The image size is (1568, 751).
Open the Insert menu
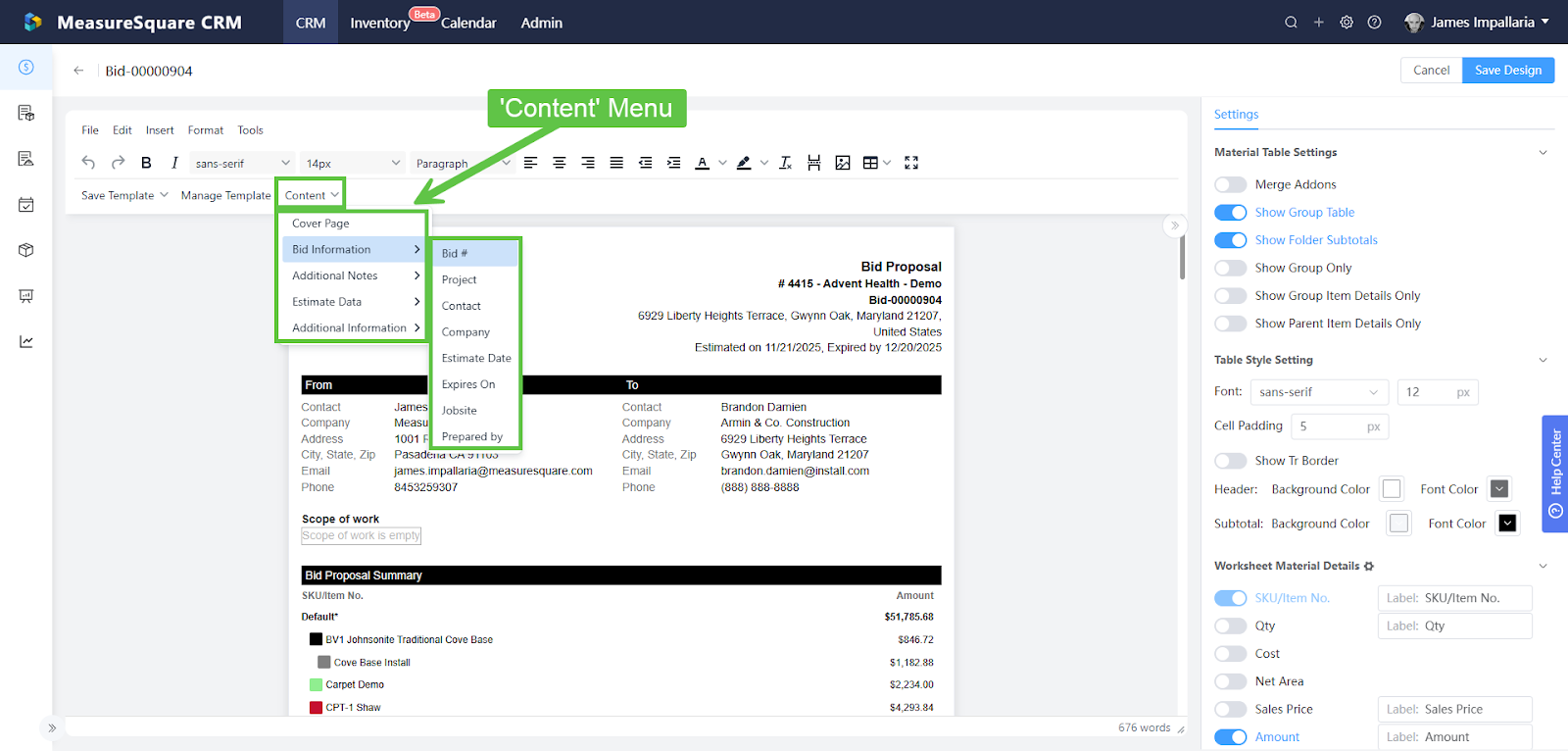[160, 130]
